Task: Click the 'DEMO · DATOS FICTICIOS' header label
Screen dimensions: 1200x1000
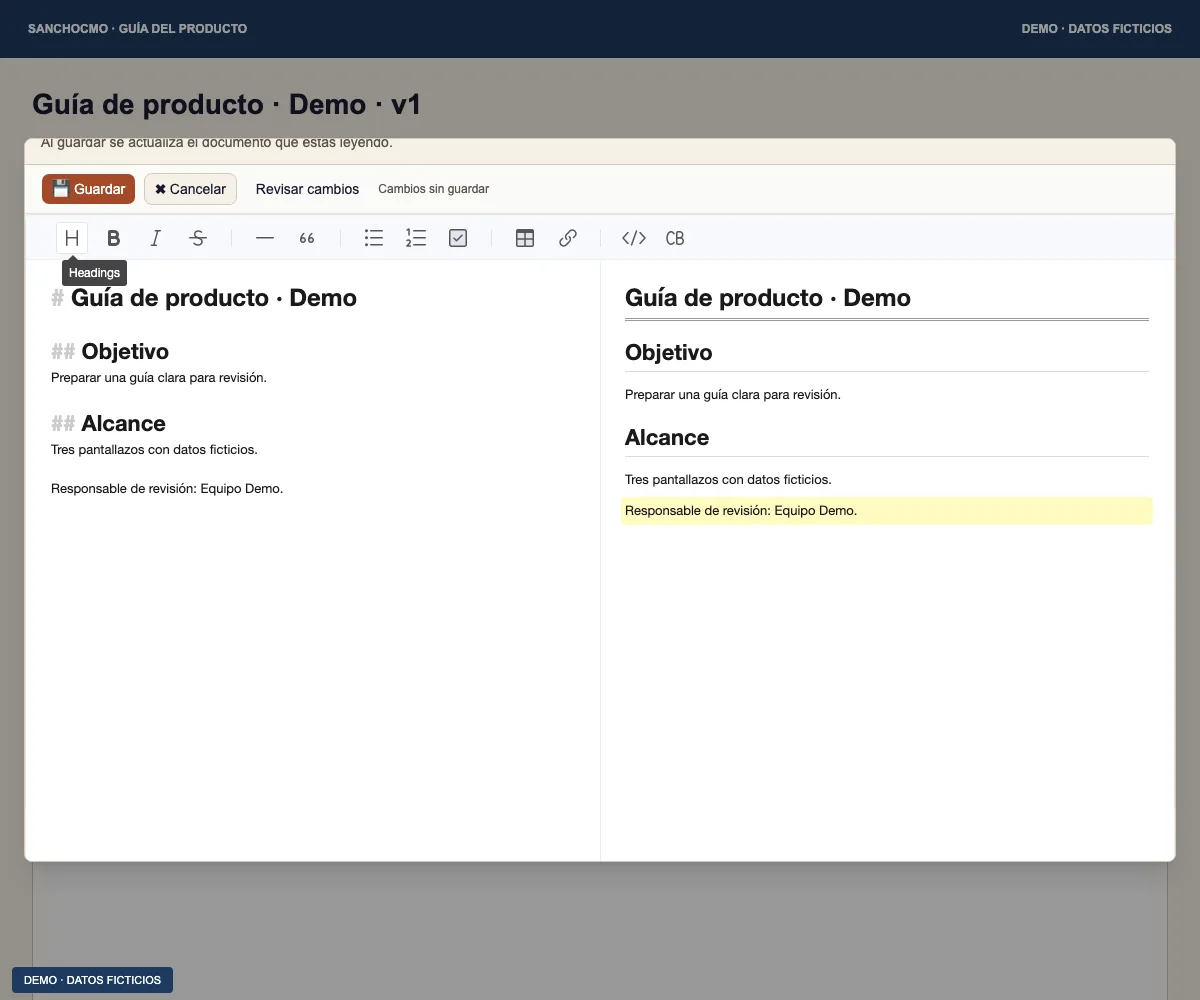Action: [x=1097, y=29]
